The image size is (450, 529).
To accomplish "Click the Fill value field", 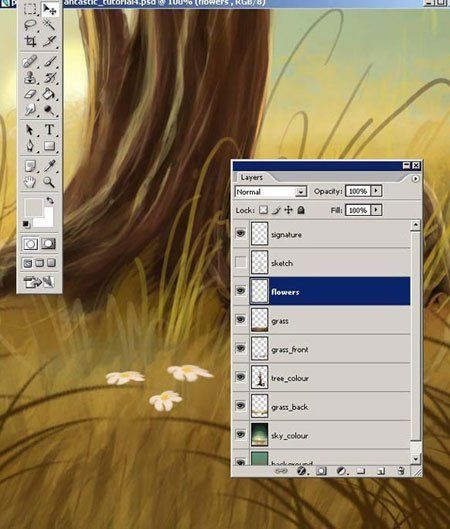I will pos(358,210).
